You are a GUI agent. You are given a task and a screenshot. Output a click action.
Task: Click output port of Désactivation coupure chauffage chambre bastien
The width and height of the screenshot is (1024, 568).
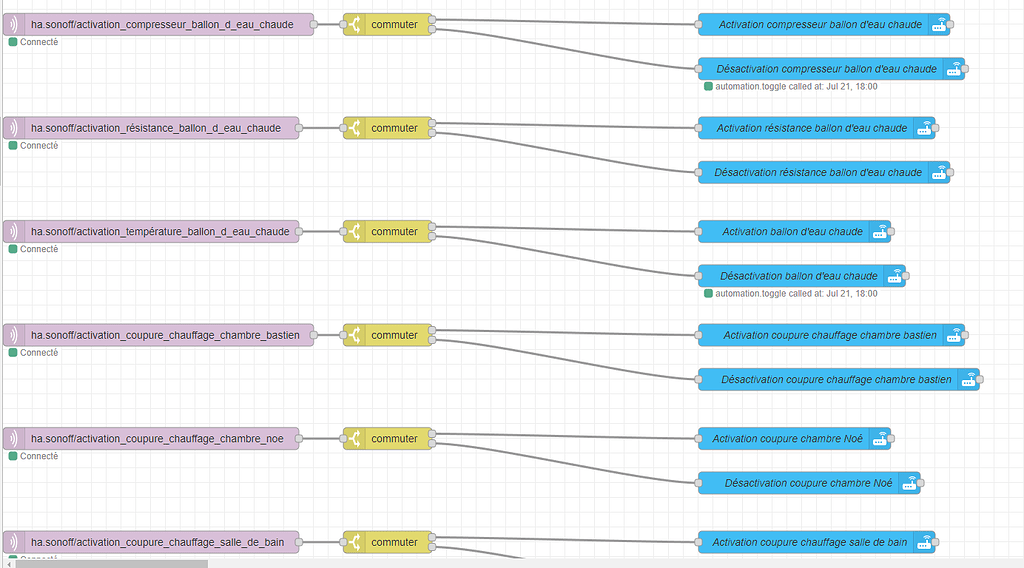(x=980, y=380)
